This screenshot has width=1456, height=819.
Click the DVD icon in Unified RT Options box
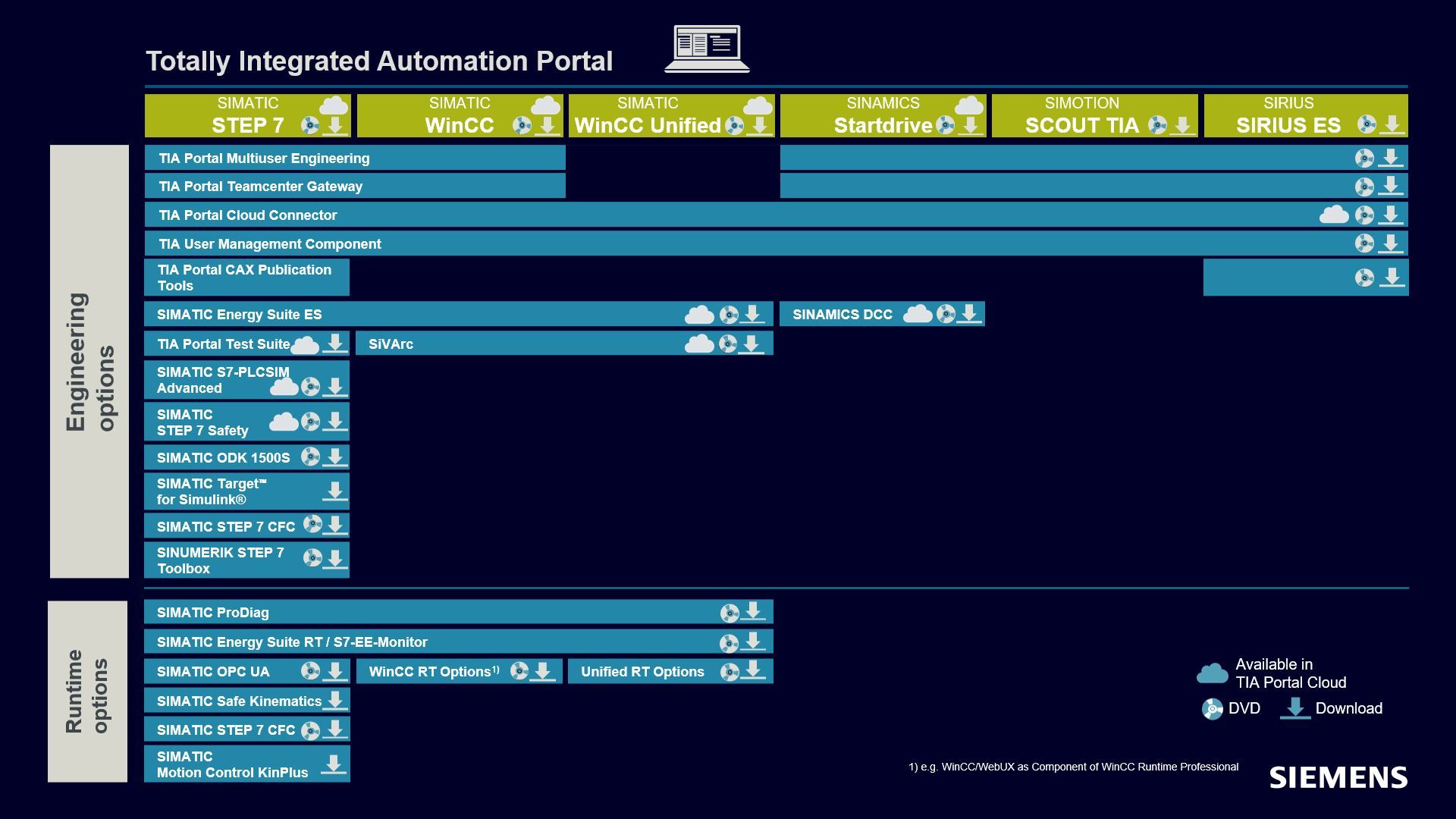729,672
